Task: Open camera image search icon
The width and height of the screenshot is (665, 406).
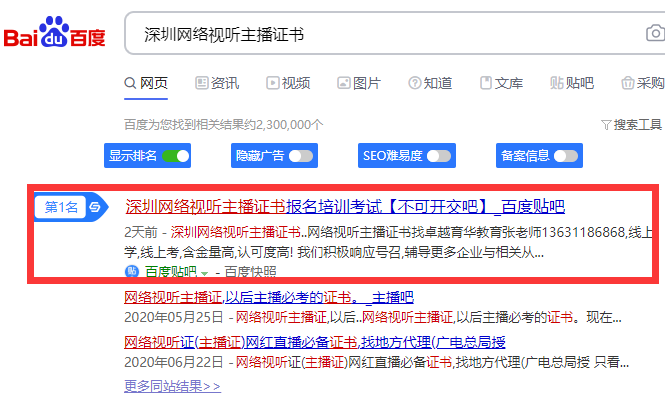Action: pyautogui.click(x=655, y=33)
